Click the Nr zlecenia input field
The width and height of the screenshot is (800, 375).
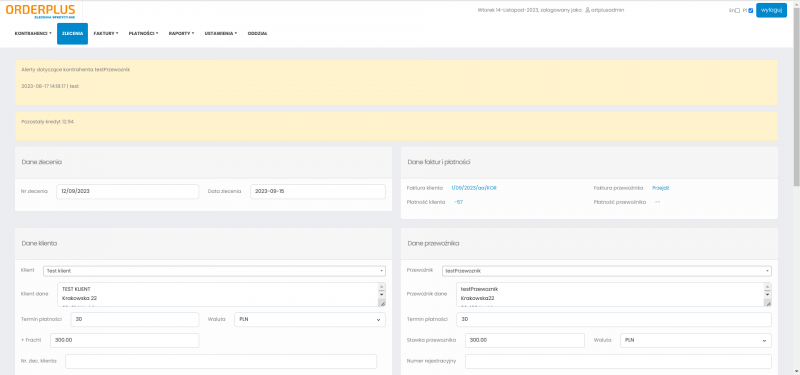tap(128, 191)
